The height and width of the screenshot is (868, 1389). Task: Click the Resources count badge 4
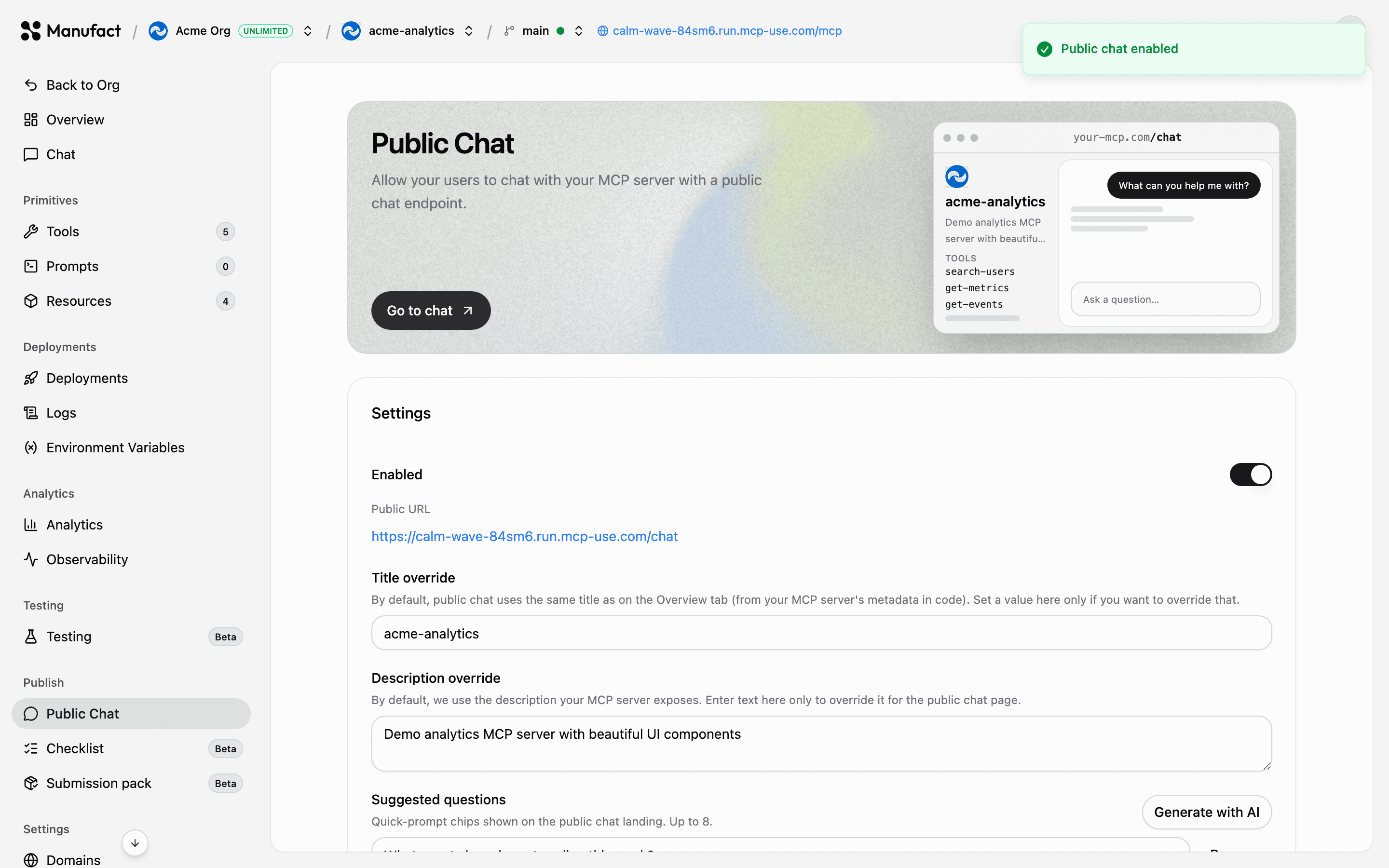point(226,301)
